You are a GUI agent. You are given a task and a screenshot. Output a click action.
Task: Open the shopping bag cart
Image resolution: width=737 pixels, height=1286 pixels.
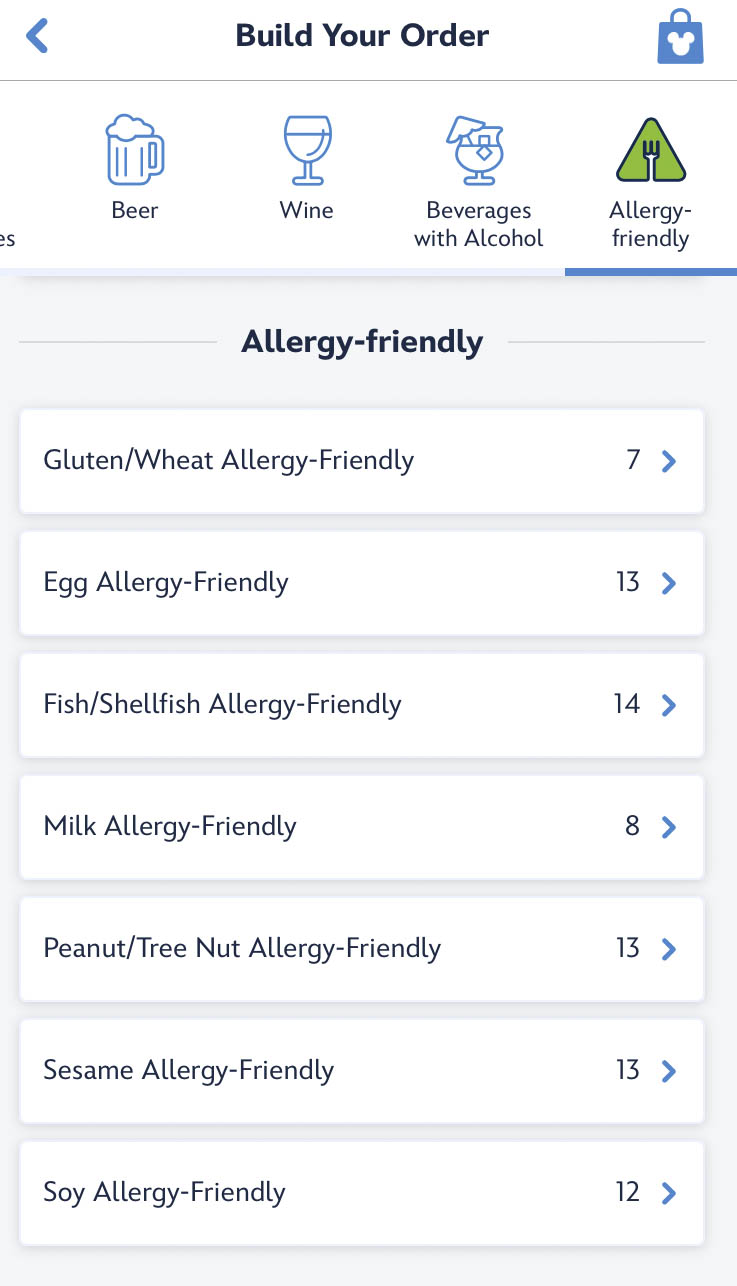tap(680, 39)
